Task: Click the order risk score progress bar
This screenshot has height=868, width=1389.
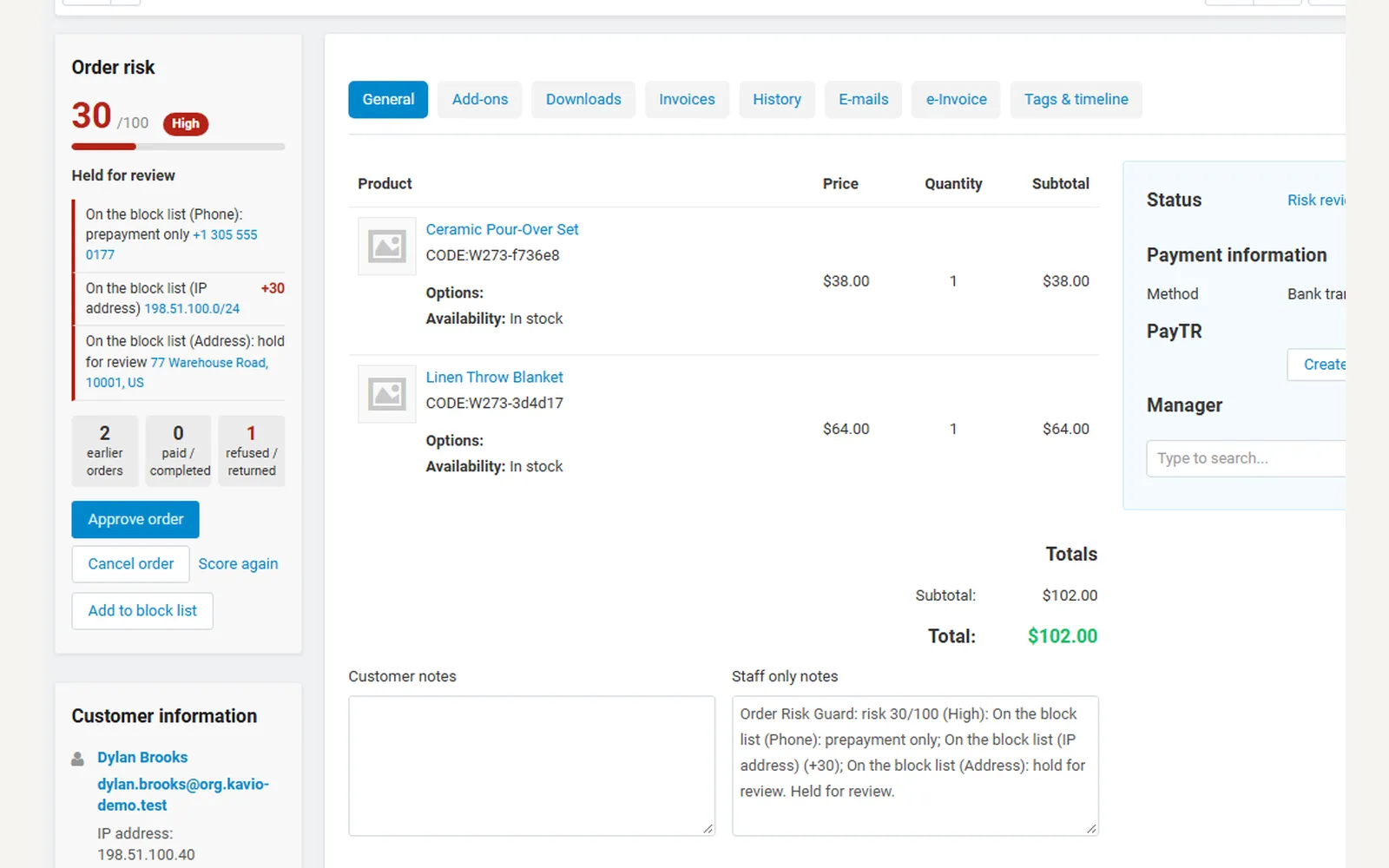Action: point(178,147)
